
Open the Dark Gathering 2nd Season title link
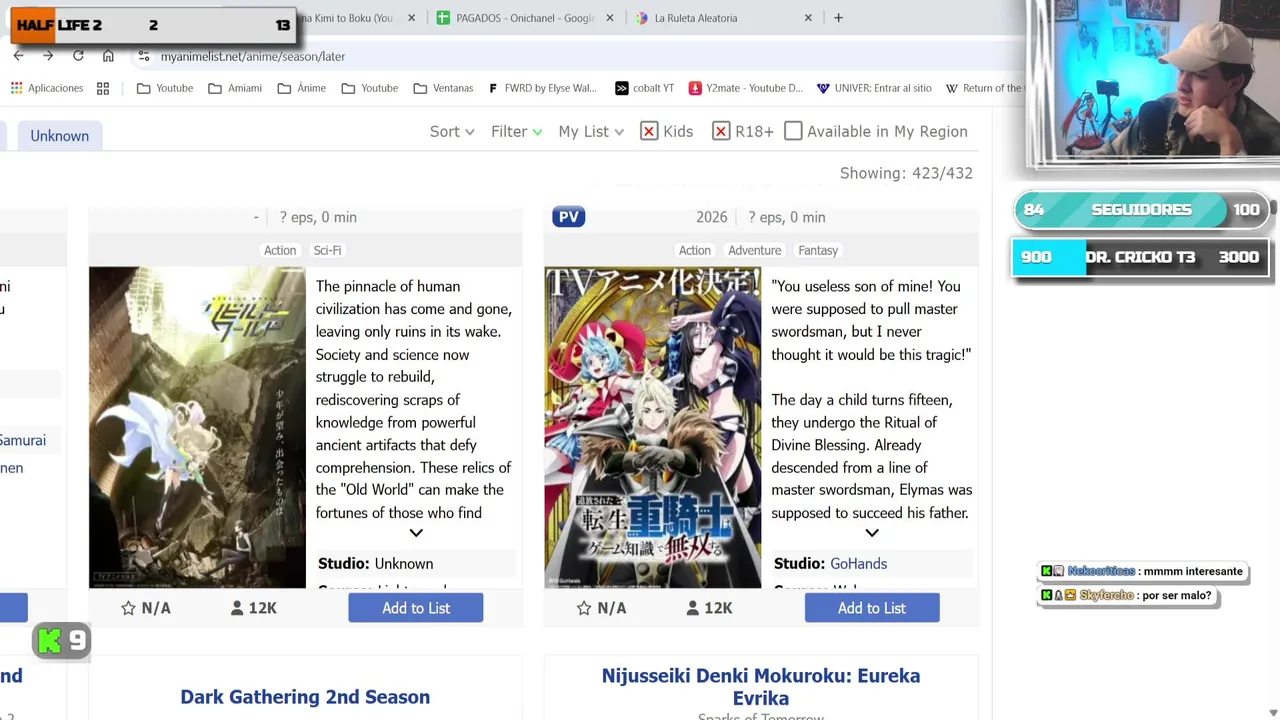pos(305,697)
